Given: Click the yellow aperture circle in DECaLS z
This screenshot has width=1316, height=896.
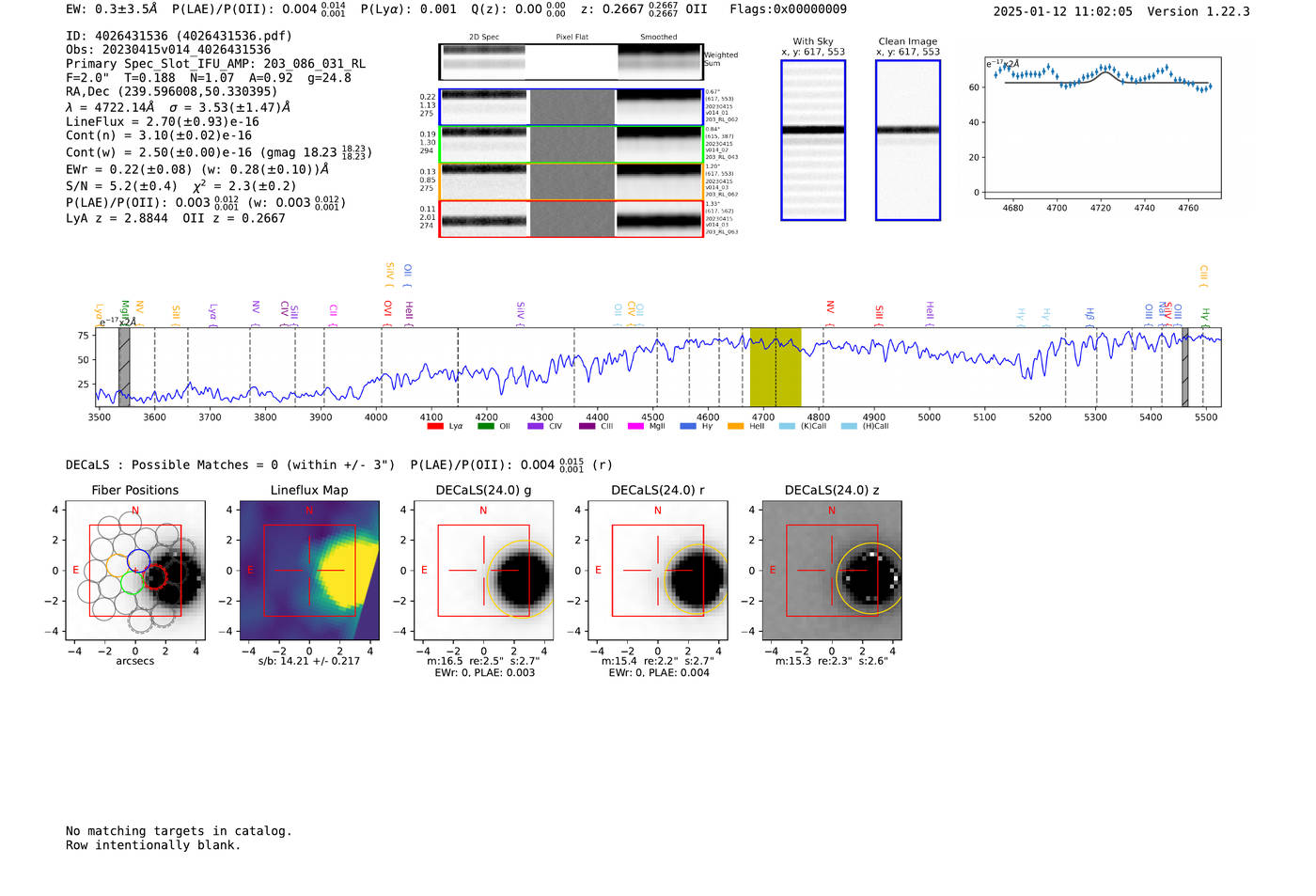Looking at the screenshot, I should pyautogui.click(x=869, y=578).
